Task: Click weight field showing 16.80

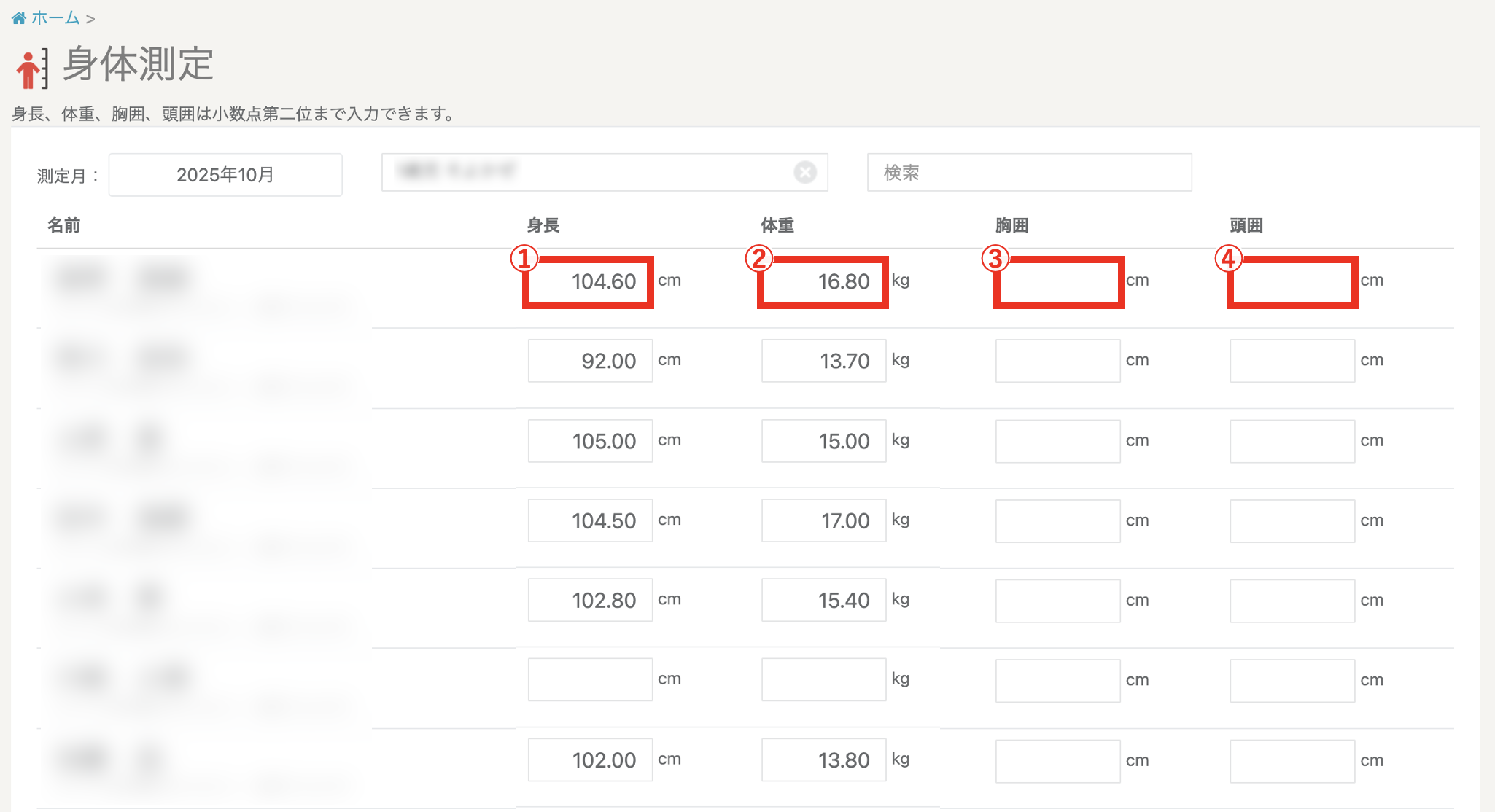Action: [823, 281]
